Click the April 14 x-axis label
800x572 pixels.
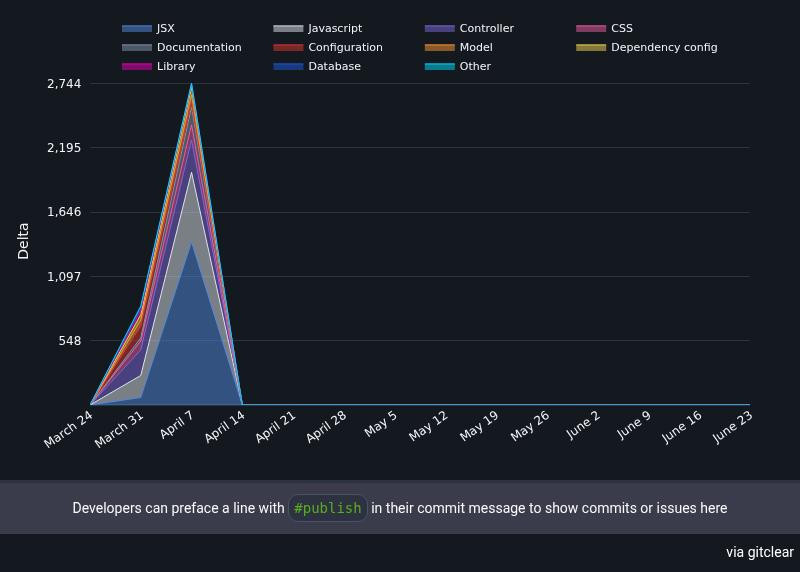[223, 429]
